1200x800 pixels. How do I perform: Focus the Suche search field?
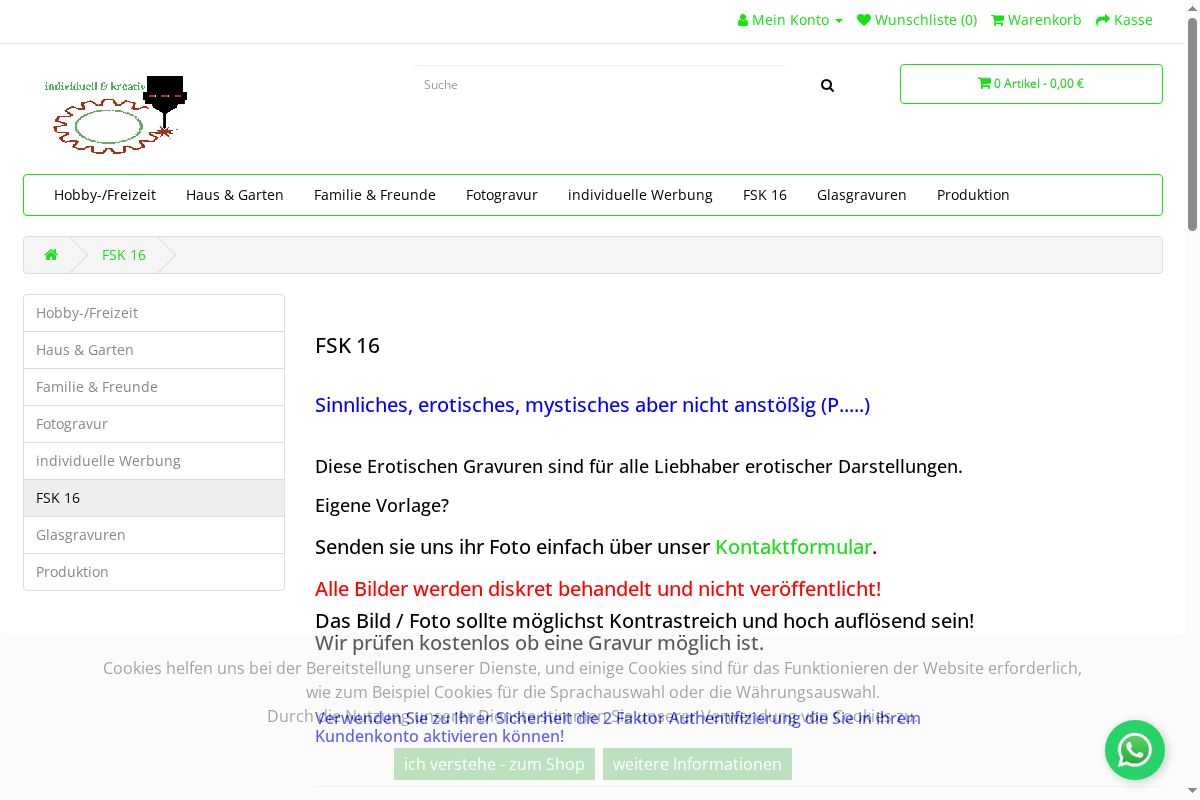click(x=600, y=85)
